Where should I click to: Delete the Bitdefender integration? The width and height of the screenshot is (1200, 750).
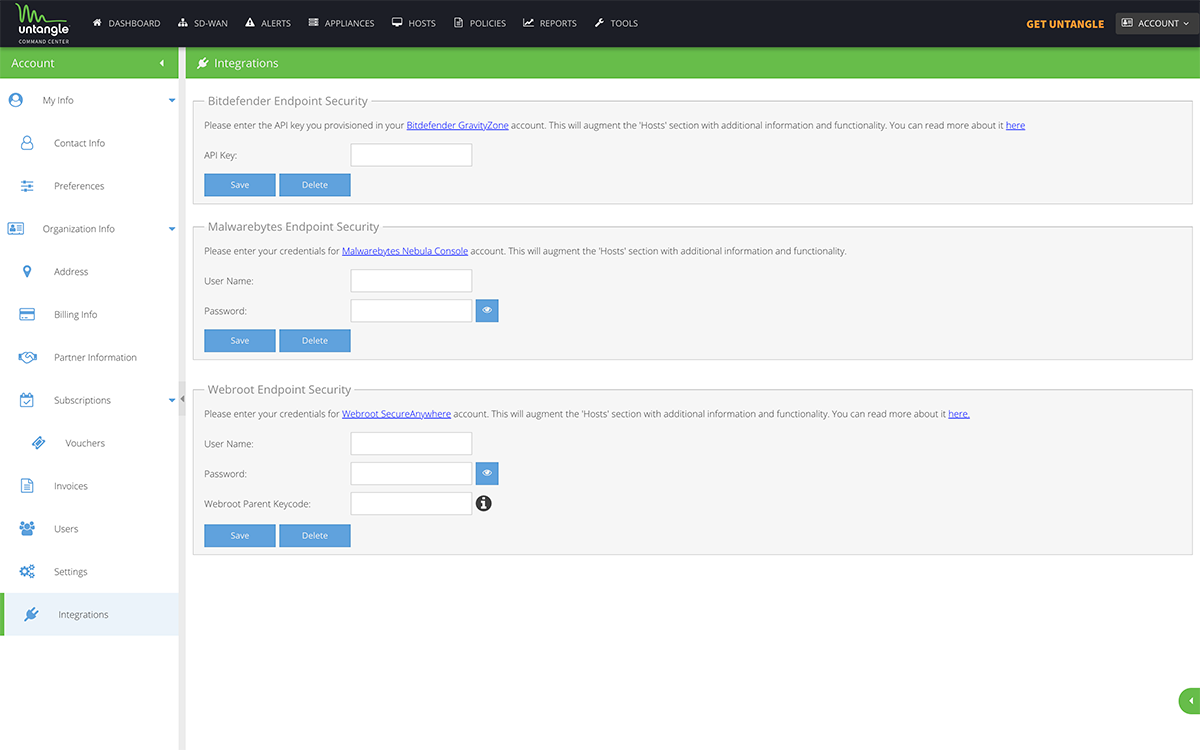pyautogui.click(x=315, y=185)
